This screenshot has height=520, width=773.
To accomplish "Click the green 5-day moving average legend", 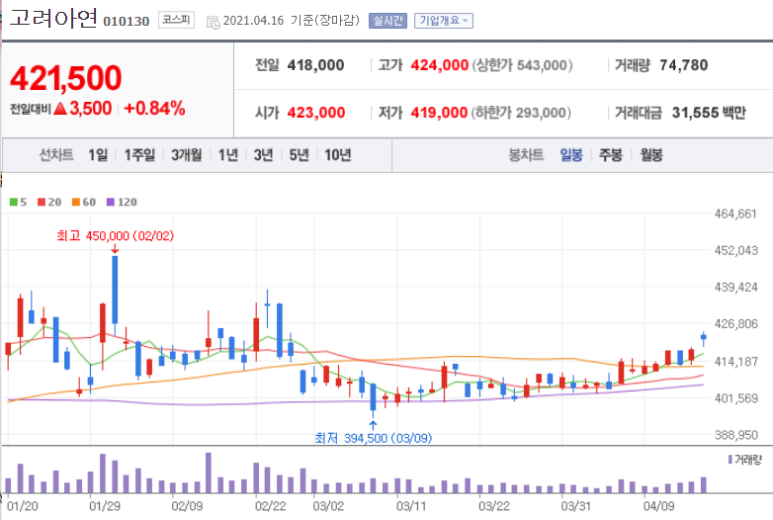I will (18, 202).
